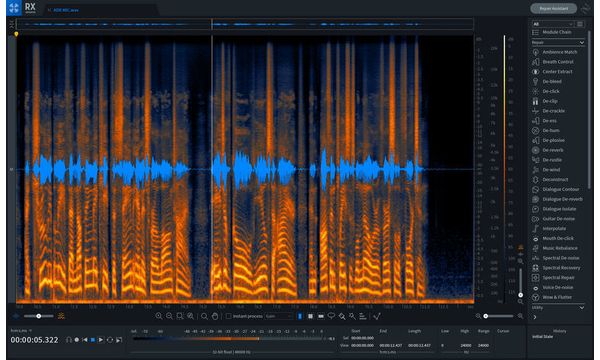Open the De-plosive module

[x=549, y=140]
